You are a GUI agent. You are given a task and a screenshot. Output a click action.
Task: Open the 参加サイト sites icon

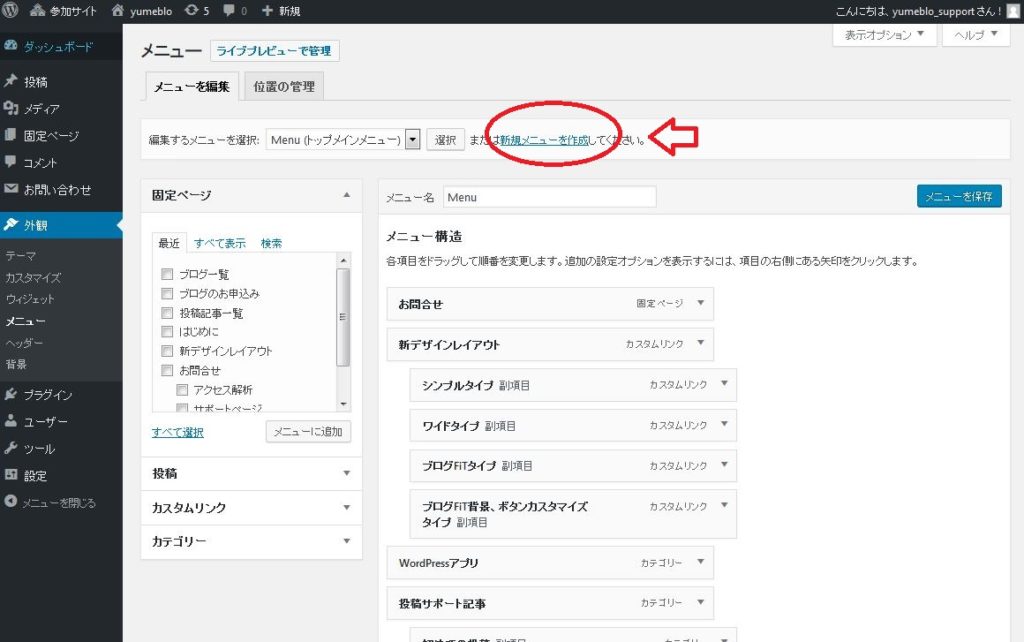tap(37, 10)
